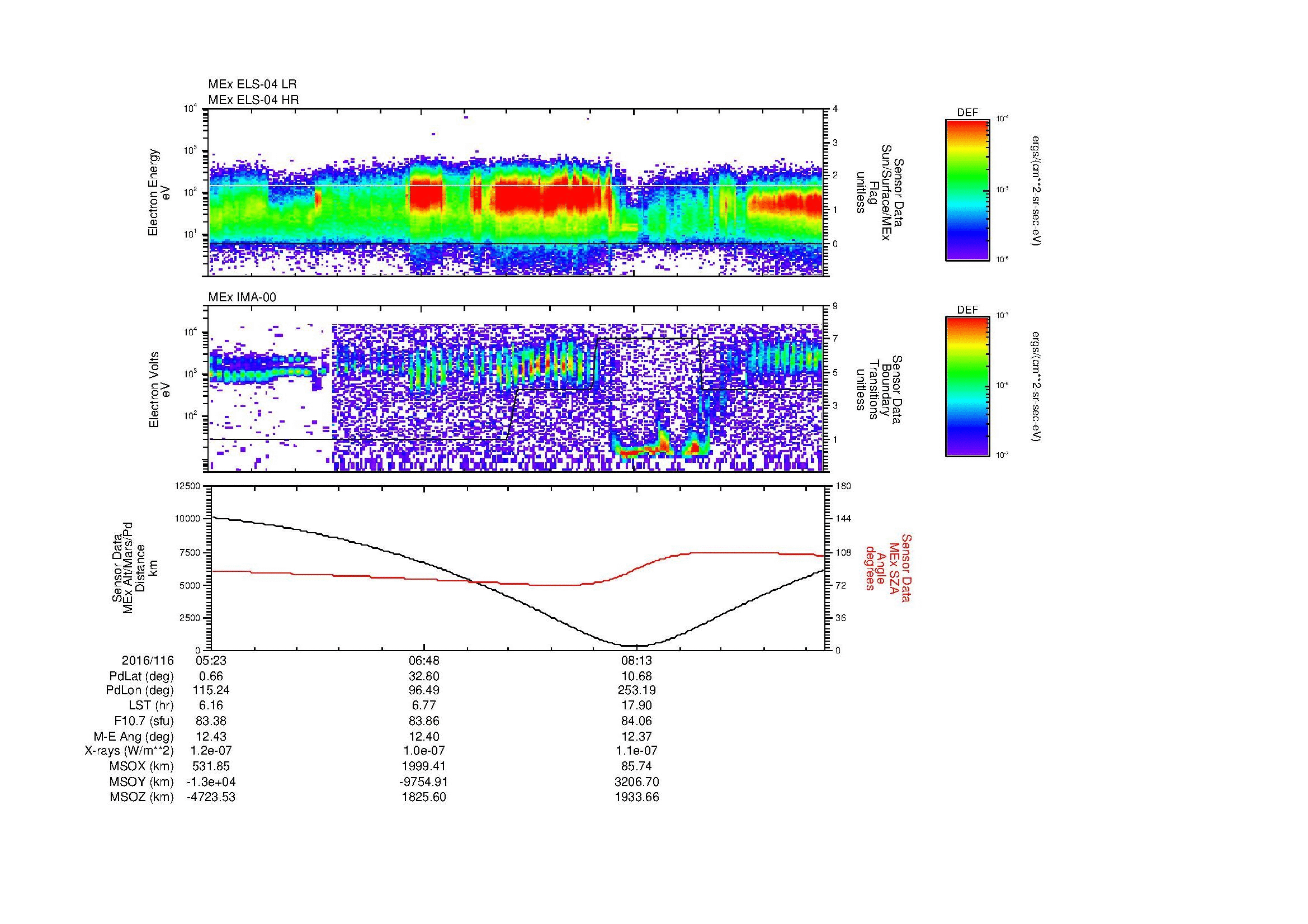The image size is (1308, 924).
Task: Click the X-rays value 1.1e-07
Action: pos(637,751)
